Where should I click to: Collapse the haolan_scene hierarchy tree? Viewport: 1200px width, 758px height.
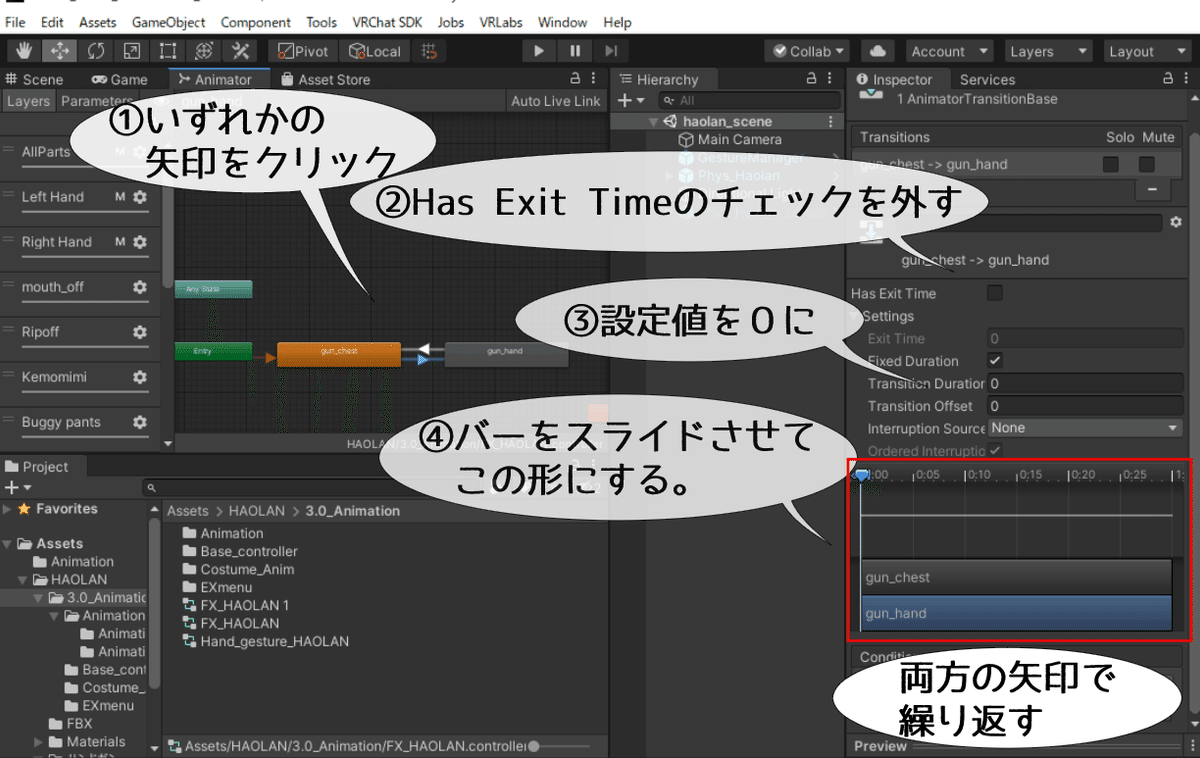653,121
